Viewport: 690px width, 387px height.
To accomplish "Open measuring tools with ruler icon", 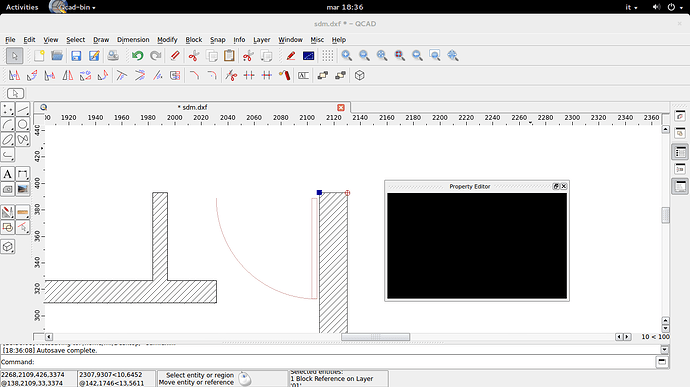I will click(x=22, y=212).
